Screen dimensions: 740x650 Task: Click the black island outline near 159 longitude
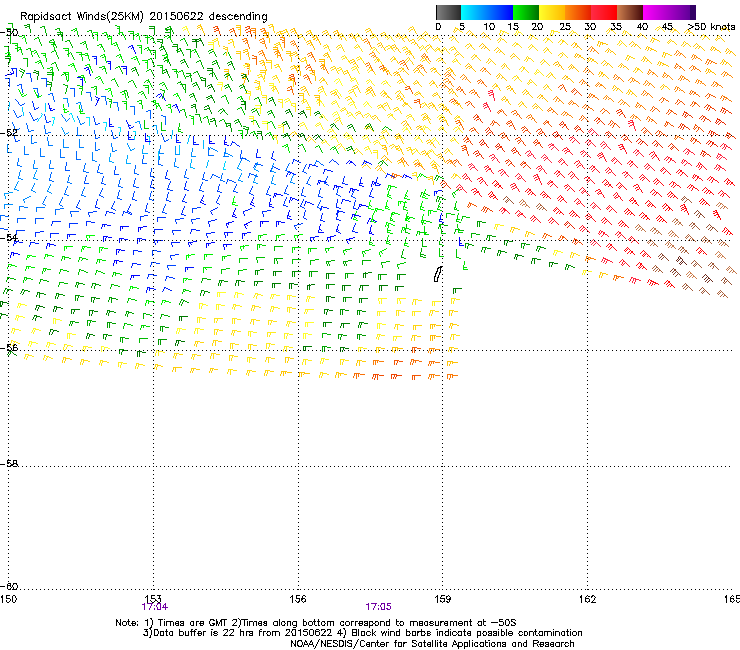point(437,274)
